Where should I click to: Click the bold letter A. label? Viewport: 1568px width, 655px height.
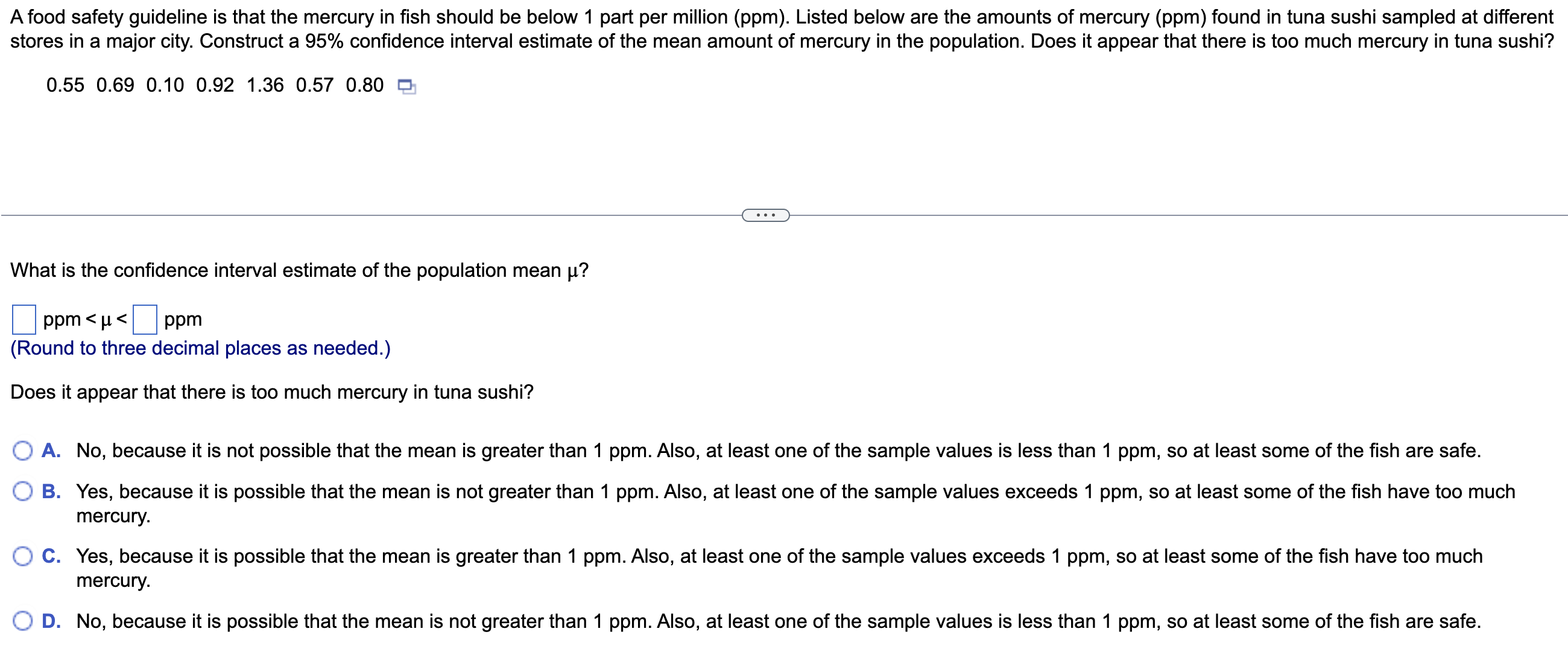[51, 451]
